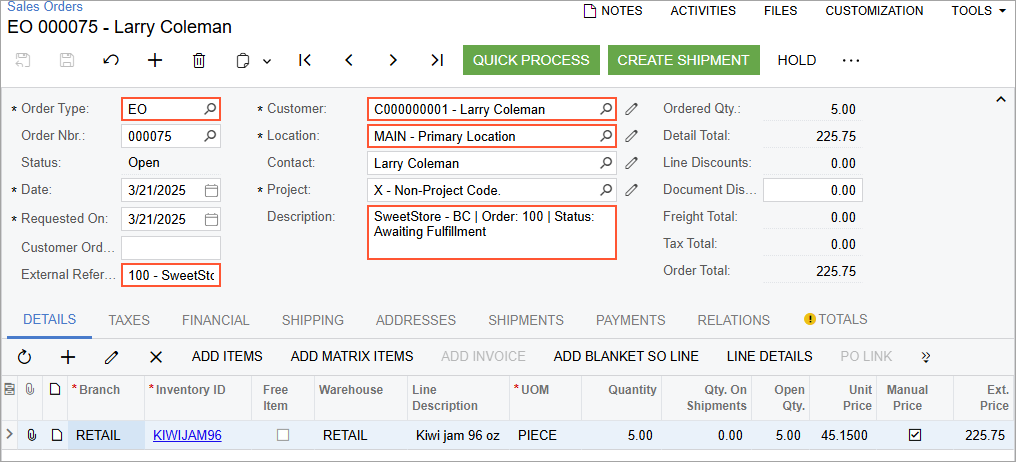Delete the current sales order
This screenshot has height=462, width=1016.
pyautogui.click(x=199, y=60)
